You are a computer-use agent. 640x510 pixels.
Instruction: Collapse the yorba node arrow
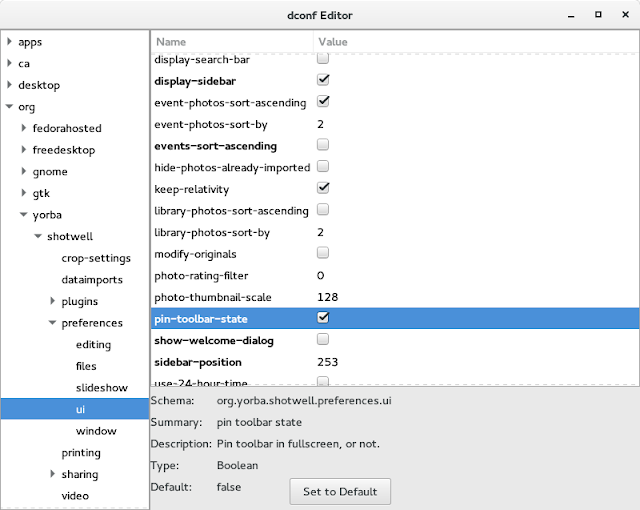point(24,214)
